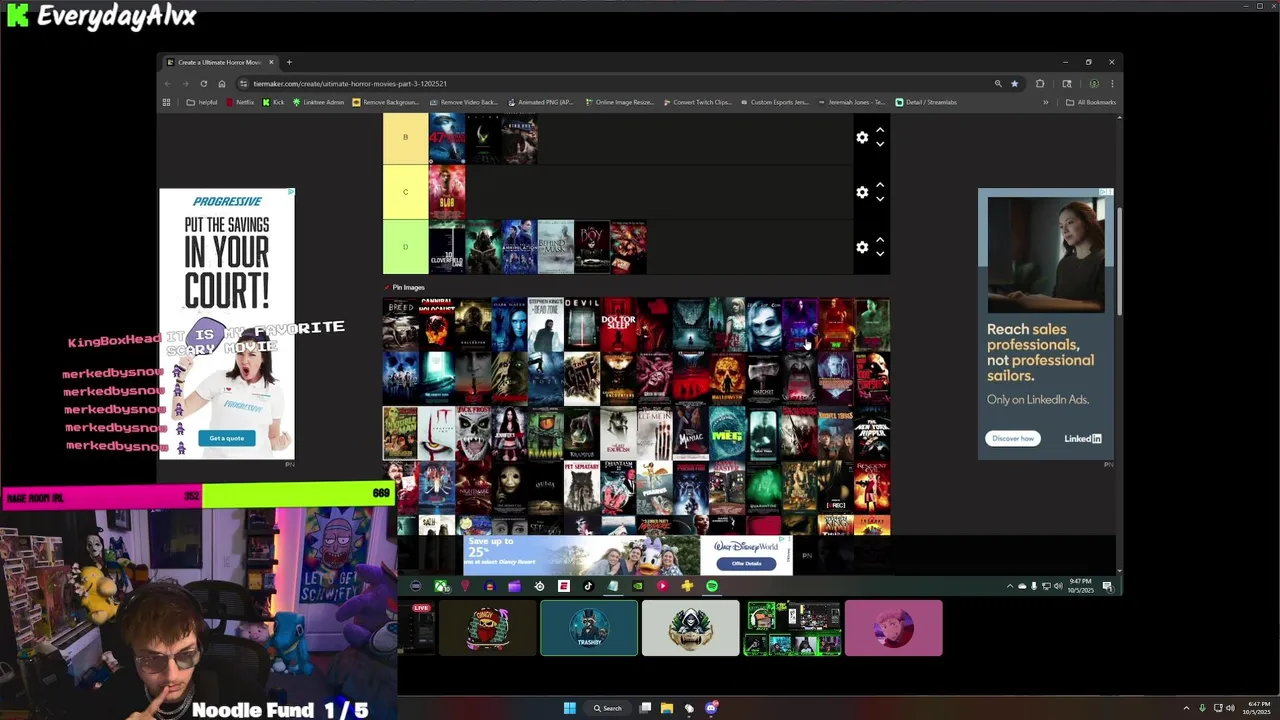Select the Dead Zone poster
Screen dimensions: 1280x720
pyautogui.click(x=545, y=324)
